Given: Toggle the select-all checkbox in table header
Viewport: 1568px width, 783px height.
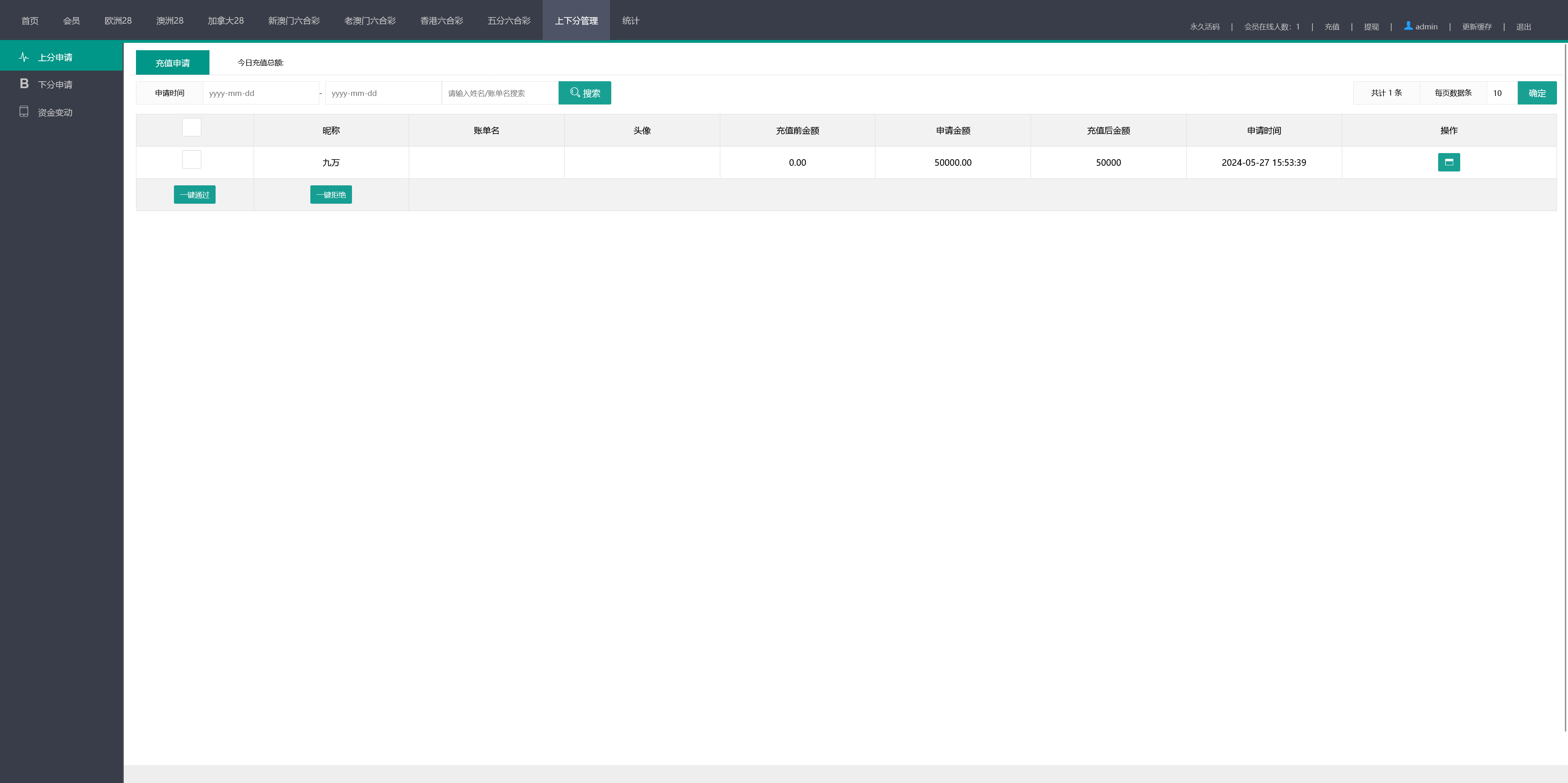Looking at the screenshot, I should (192, 128).
